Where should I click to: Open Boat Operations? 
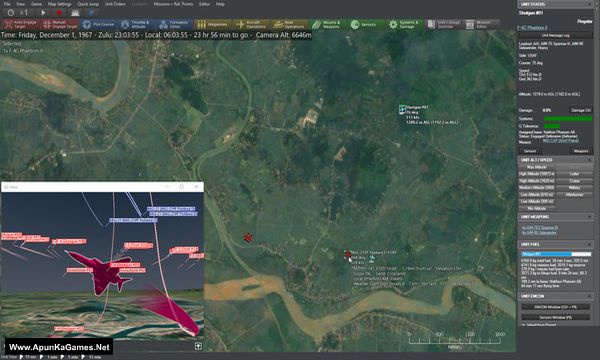290,24
